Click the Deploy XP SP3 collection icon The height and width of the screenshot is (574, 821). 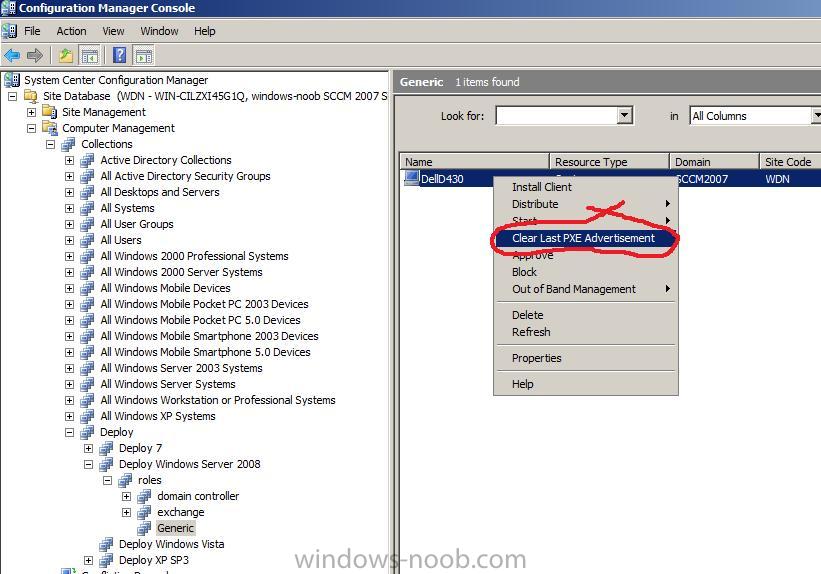coord(106,560)
